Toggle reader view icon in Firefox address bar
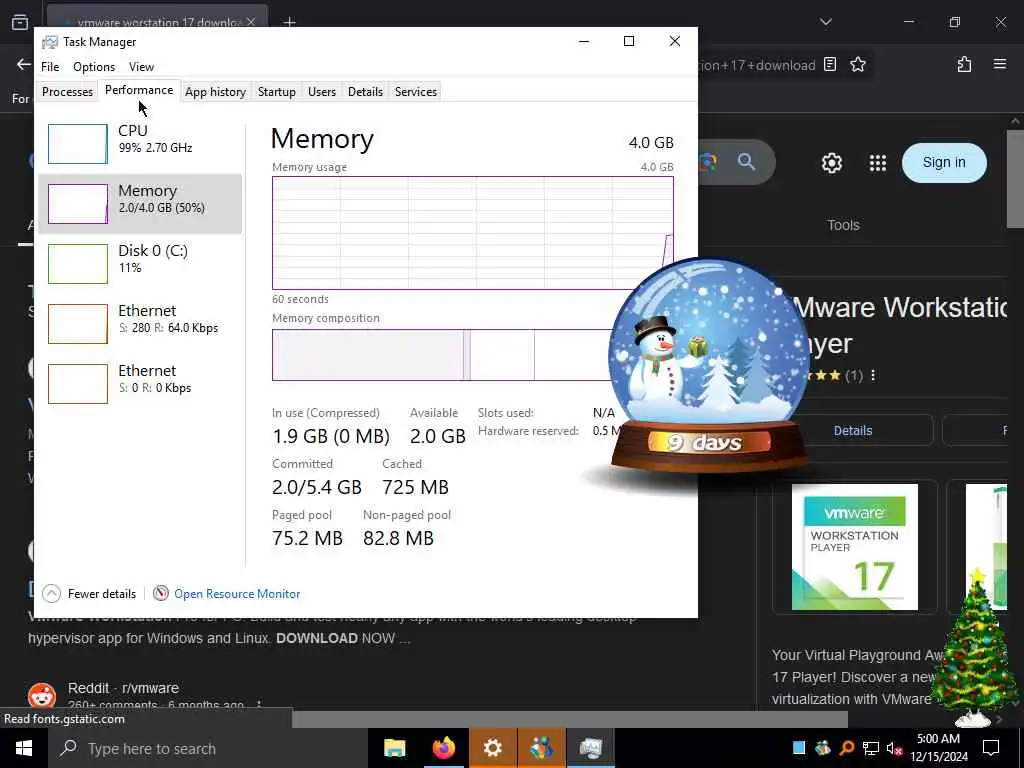 coord(830,64)
